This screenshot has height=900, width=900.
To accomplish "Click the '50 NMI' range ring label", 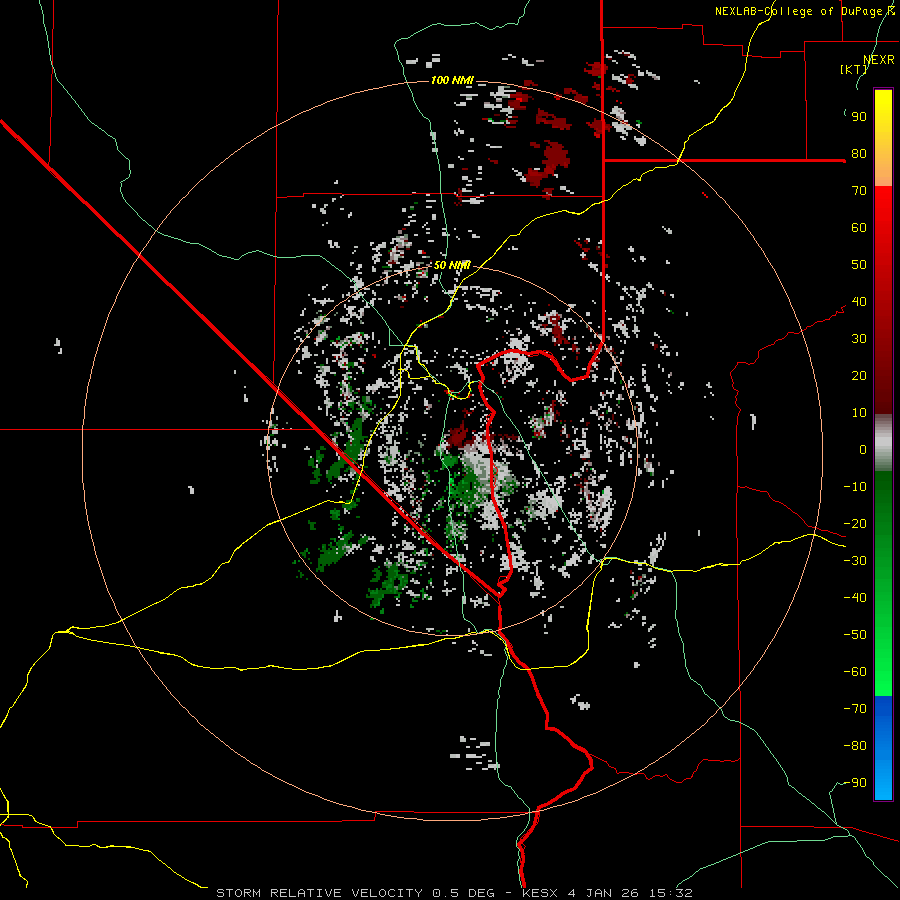I will [x=452, y=265].
